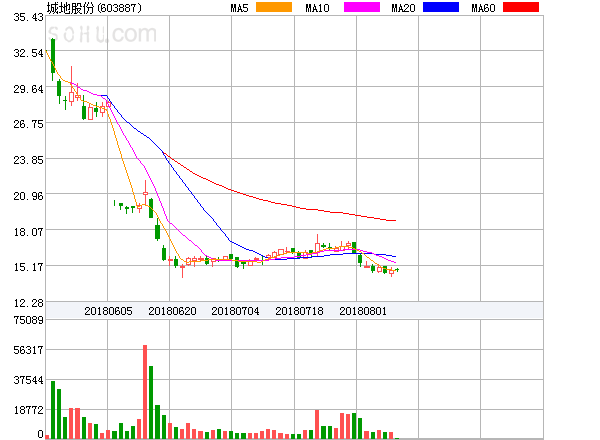Click the 20180605 date label
The width and height of the screenshot is (600, 440).
(x=107, y=312)
